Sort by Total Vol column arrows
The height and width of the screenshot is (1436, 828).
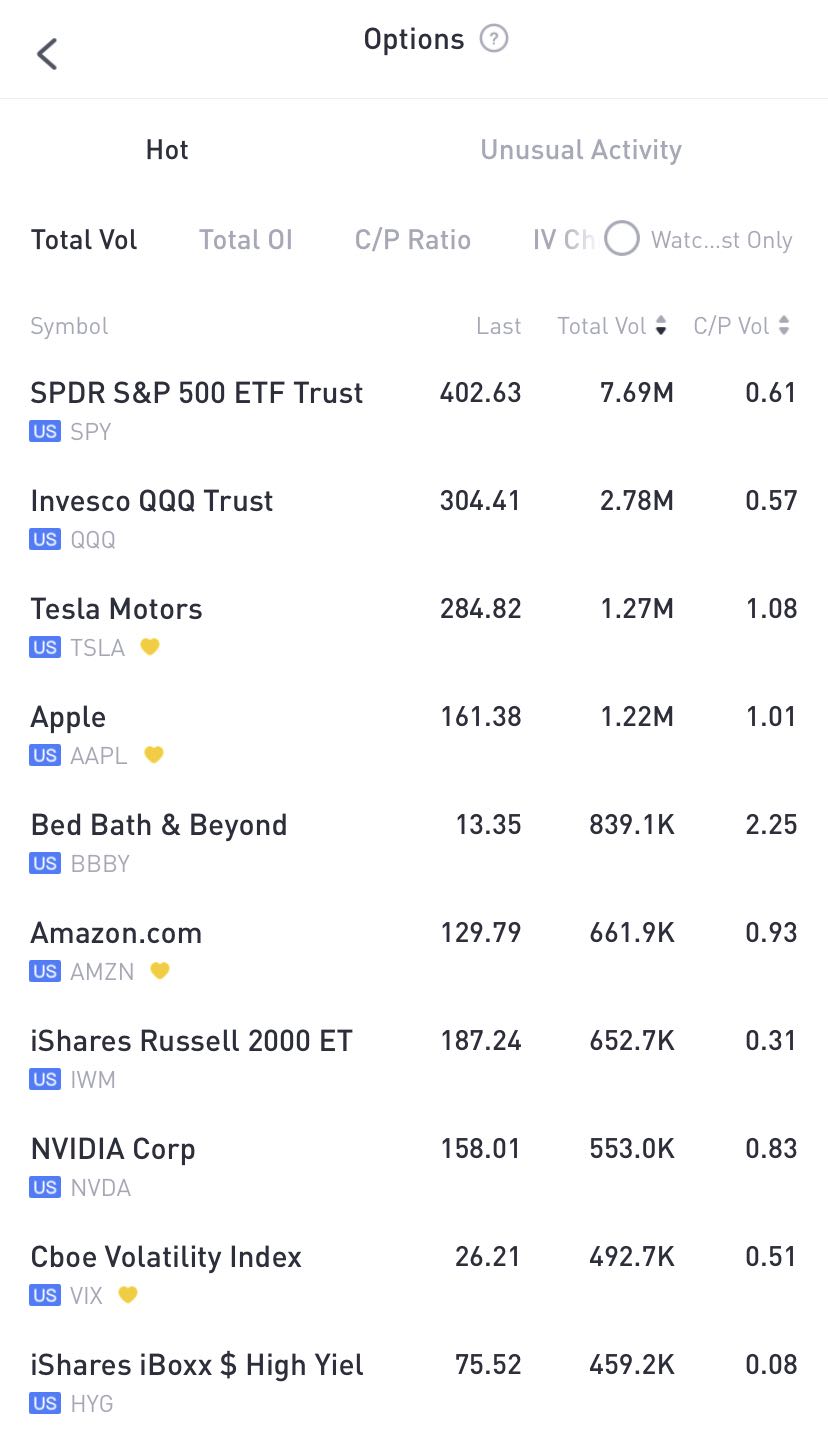coord(661,326)
